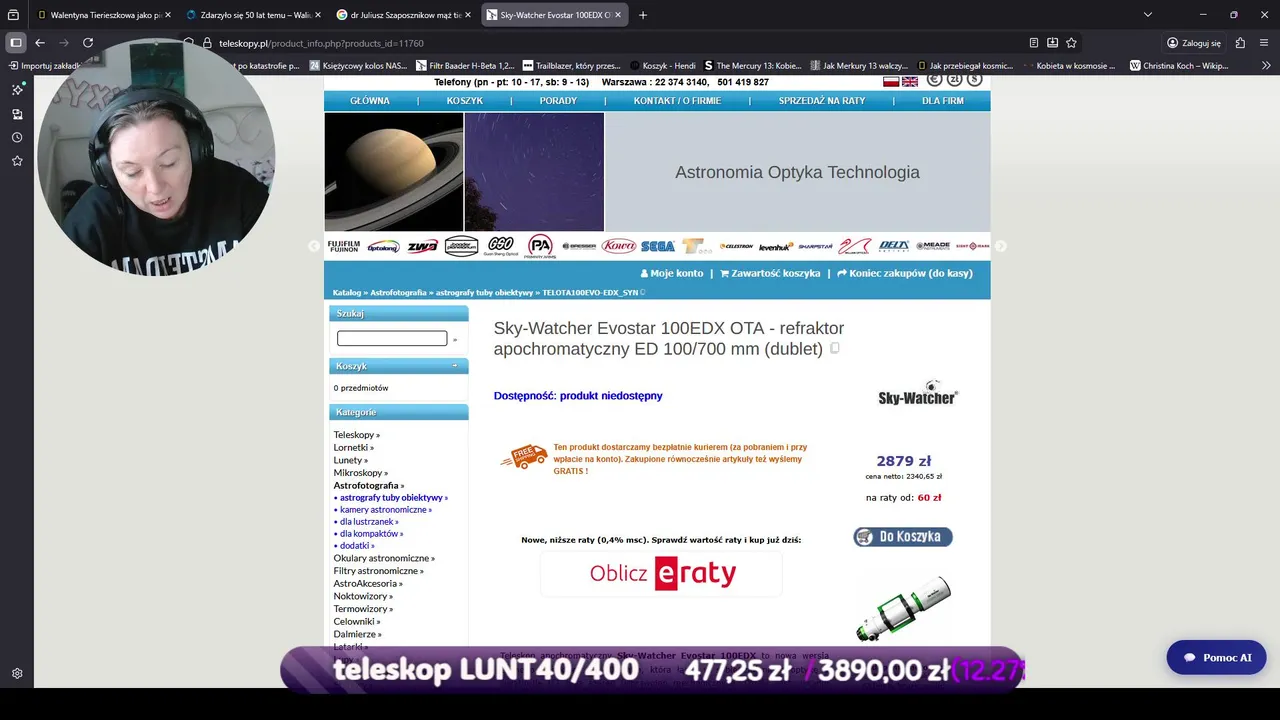
Task: Open Okulary astronomiczne category
Action: pos(384,558)
